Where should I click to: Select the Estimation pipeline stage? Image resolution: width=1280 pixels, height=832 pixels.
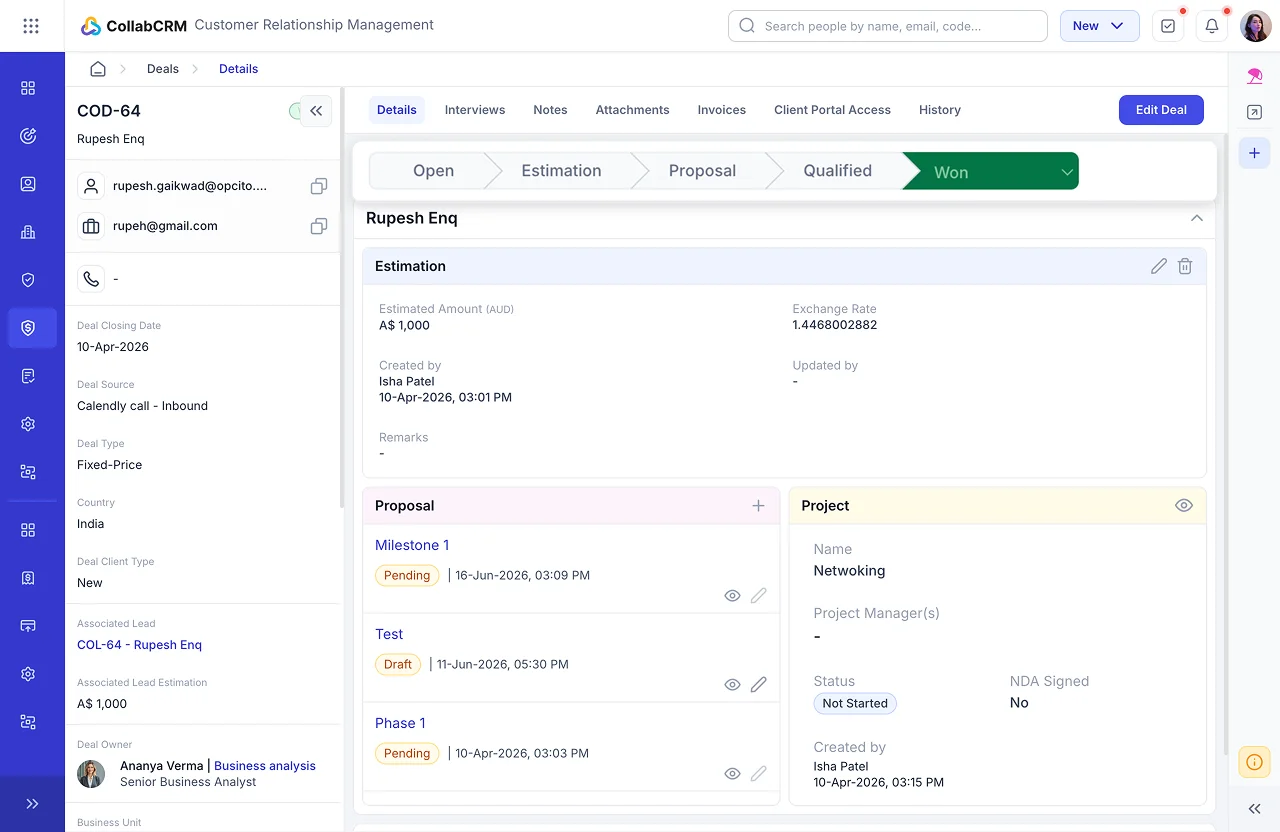[x=561, y=171]
